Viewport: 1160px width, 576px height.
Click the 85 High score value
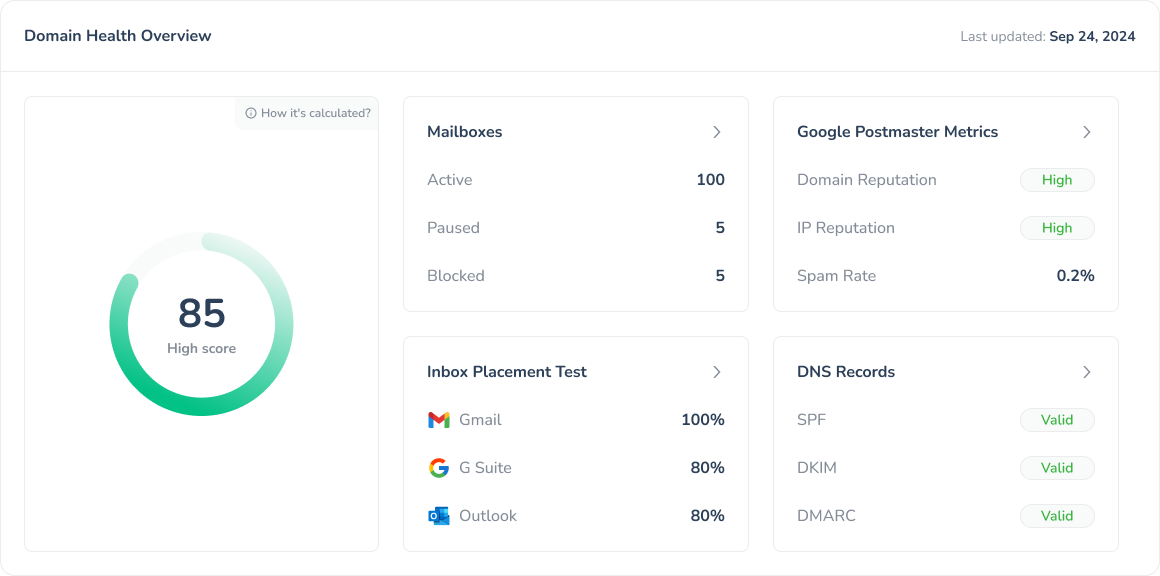coord(202,314)
